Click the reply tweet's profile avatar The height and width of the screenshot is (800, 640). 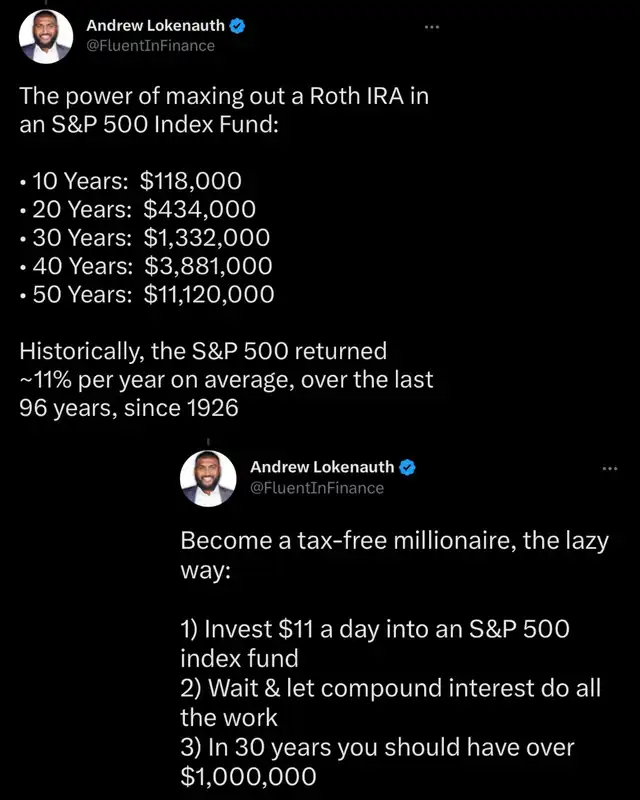point(207,478)
